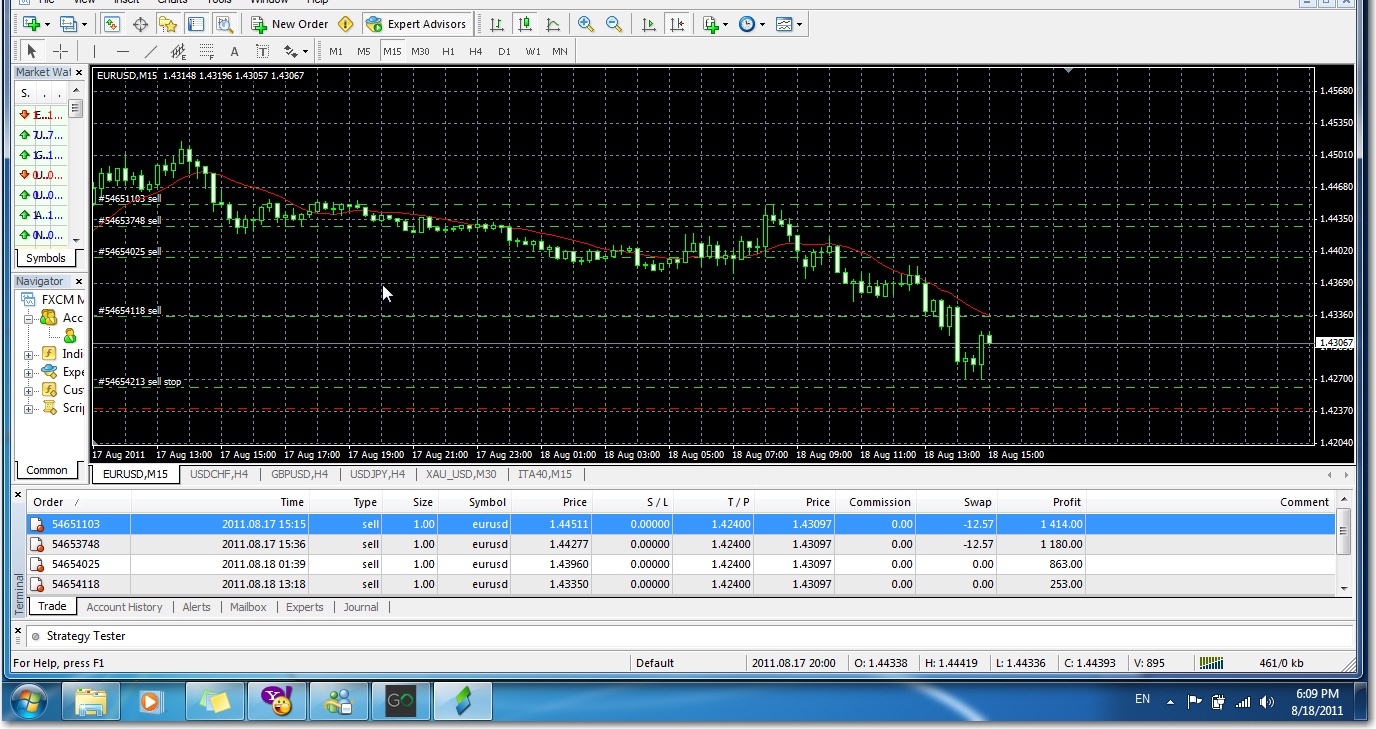Viewport: 1376px width, 729px height.
Task: Select the horizontal line drawing tool
Action: [123, 51]
